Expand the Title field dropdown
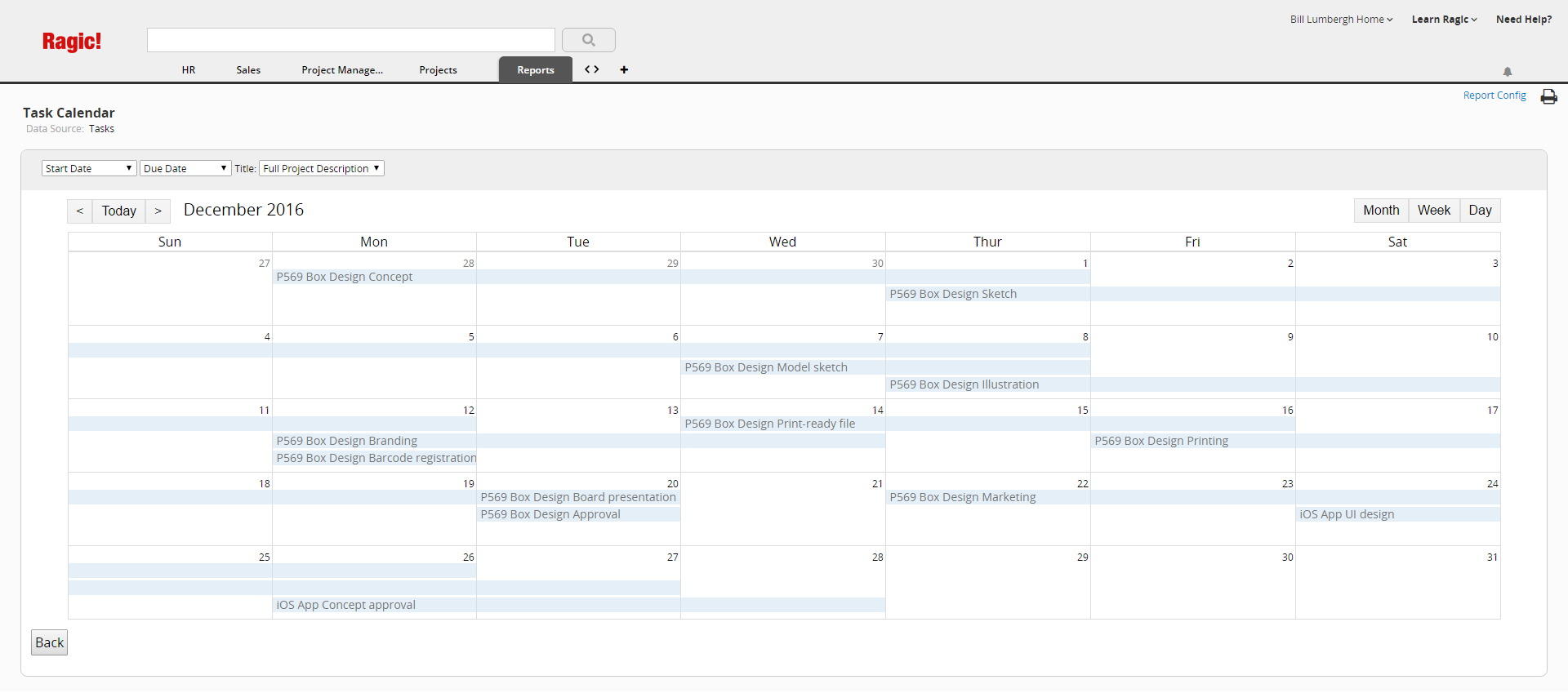Screen dimensions: 1568x693 pos(322,169)
